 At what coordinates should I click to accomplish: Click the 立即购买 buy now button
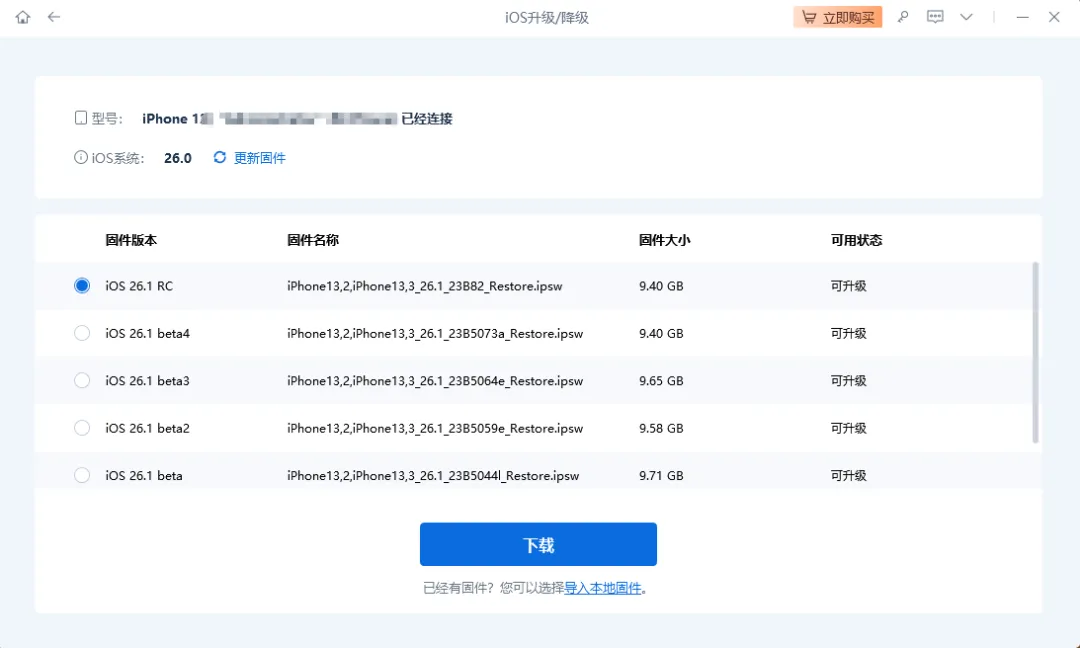coord(838,17)
